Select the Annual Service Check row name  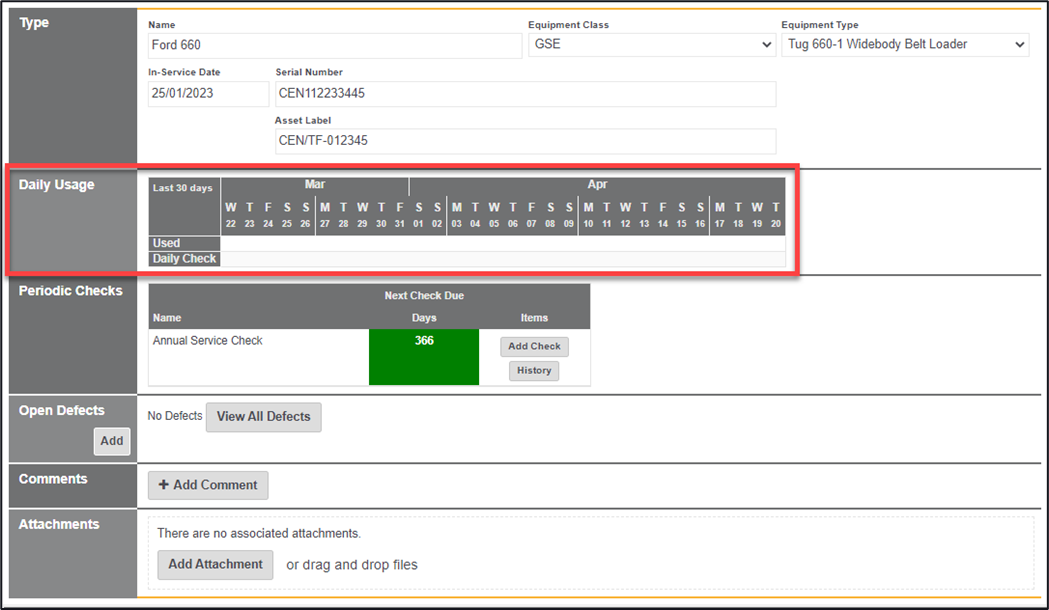click(x=208, y=341)
